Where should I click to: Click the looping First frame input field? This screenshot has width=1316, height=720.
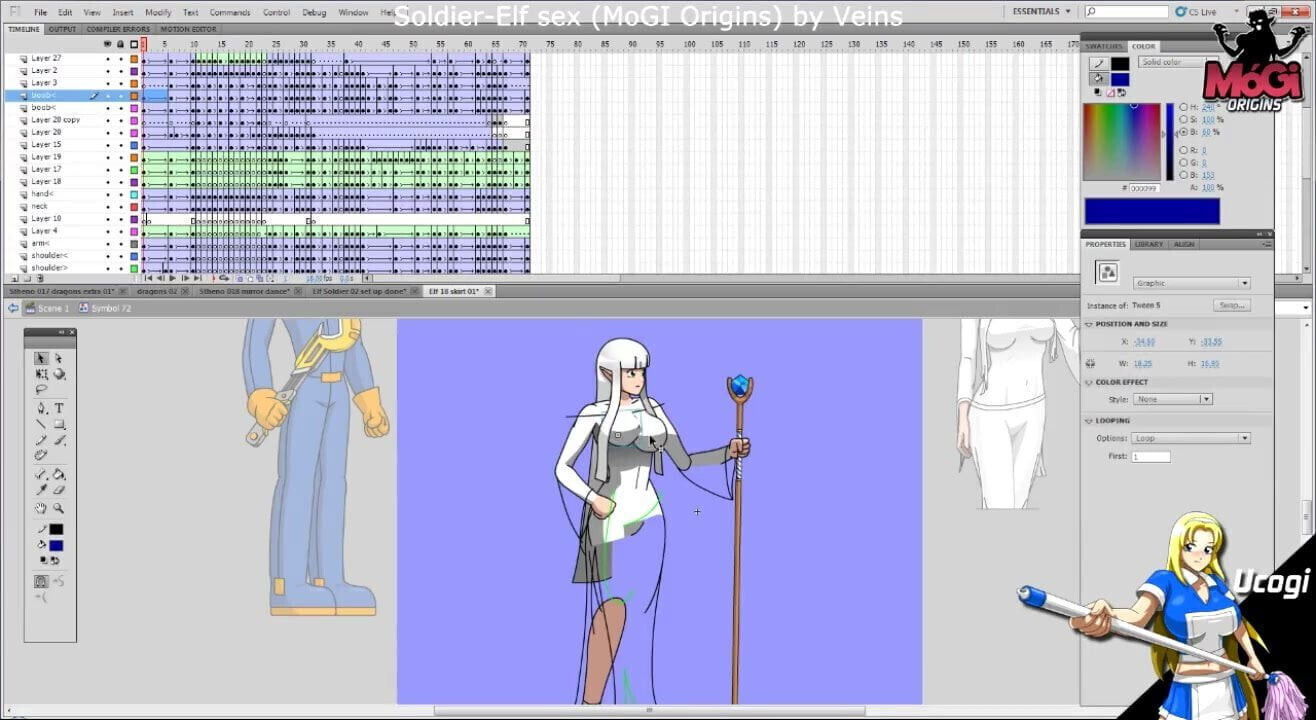click(x=1150, y=456)
